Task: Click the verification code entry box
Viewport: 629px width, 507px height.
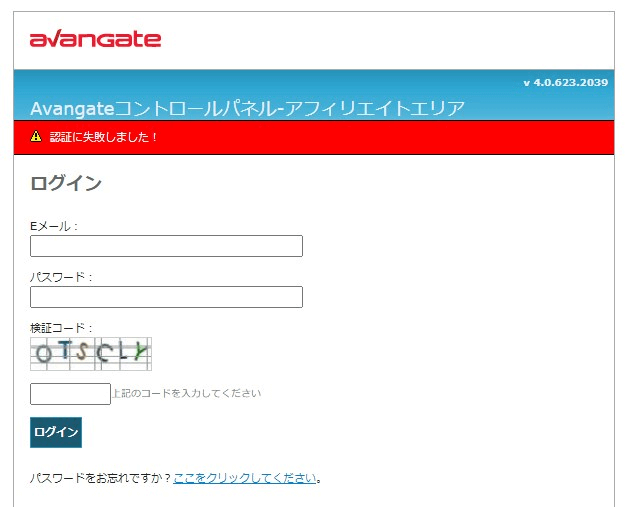Action: [x=70, y=394]
